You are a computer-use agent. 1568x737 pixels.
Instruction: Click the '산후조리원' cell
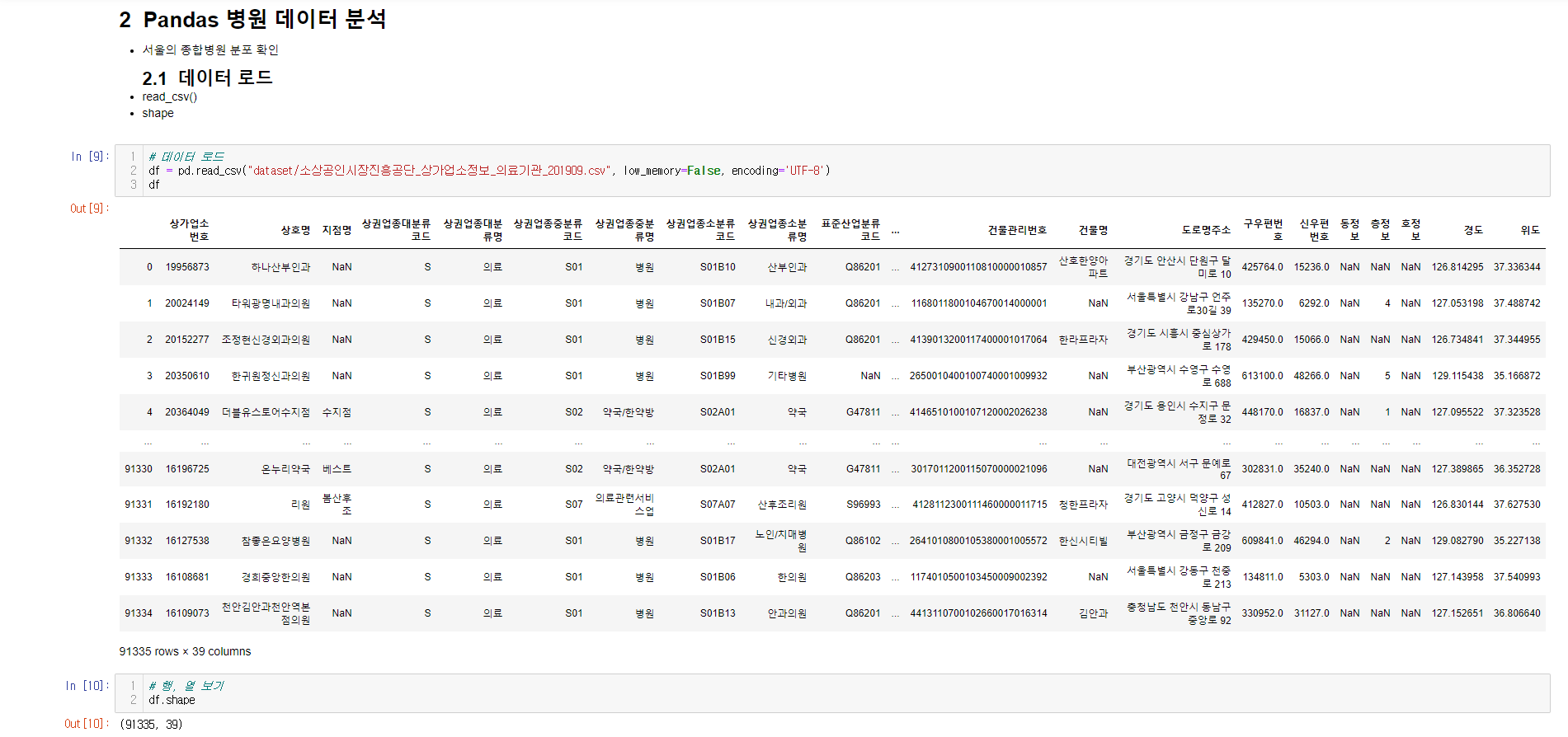[x=782, y=505]
